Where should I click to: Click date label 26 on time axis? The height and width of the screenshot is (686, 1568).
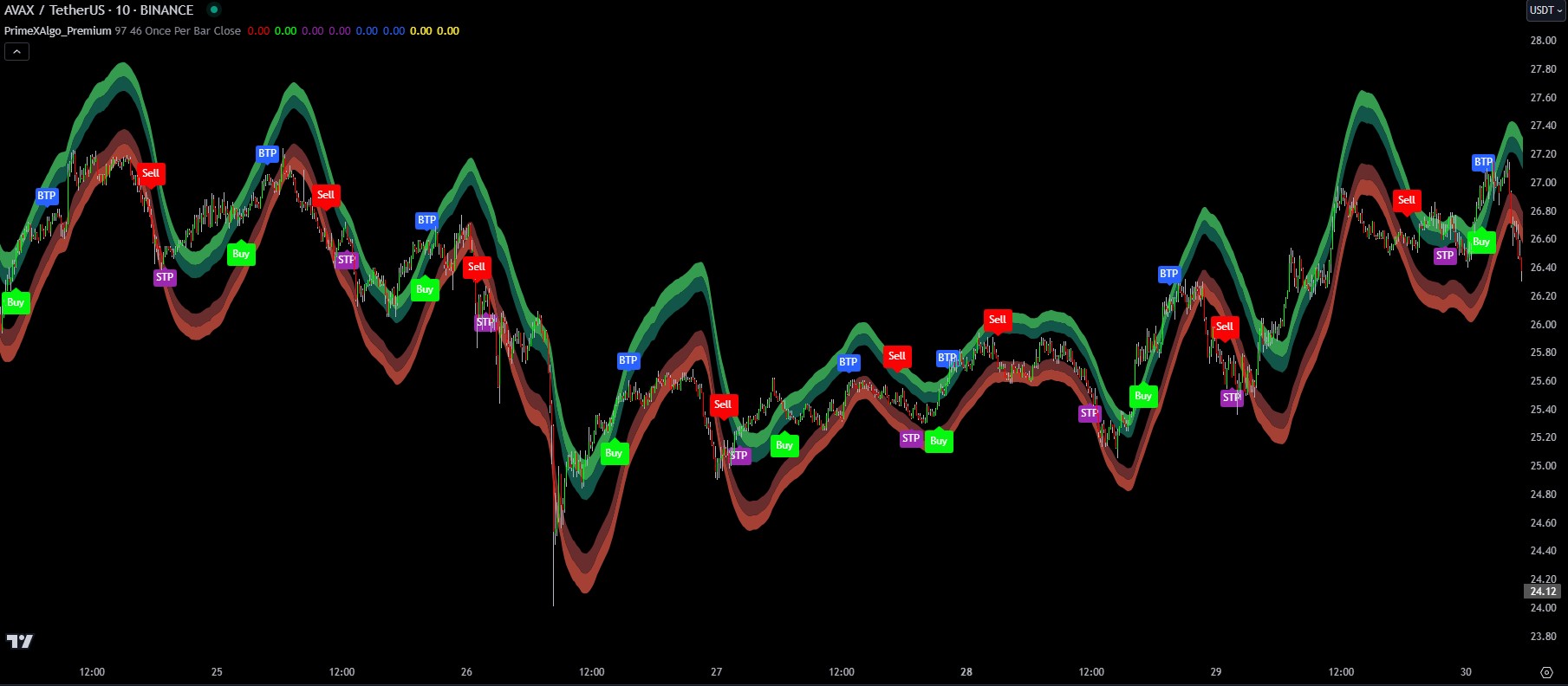click(x=466, y=672)
